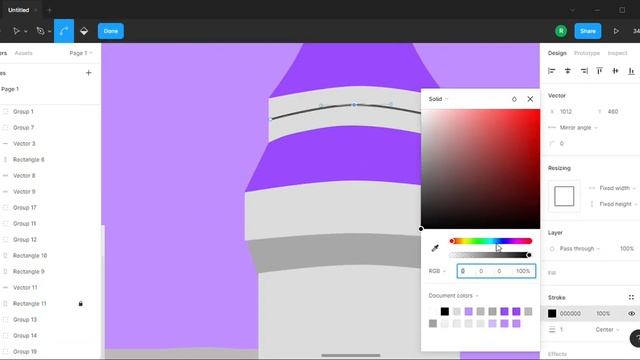Click the hue rainbow slider

coord(491,241)
